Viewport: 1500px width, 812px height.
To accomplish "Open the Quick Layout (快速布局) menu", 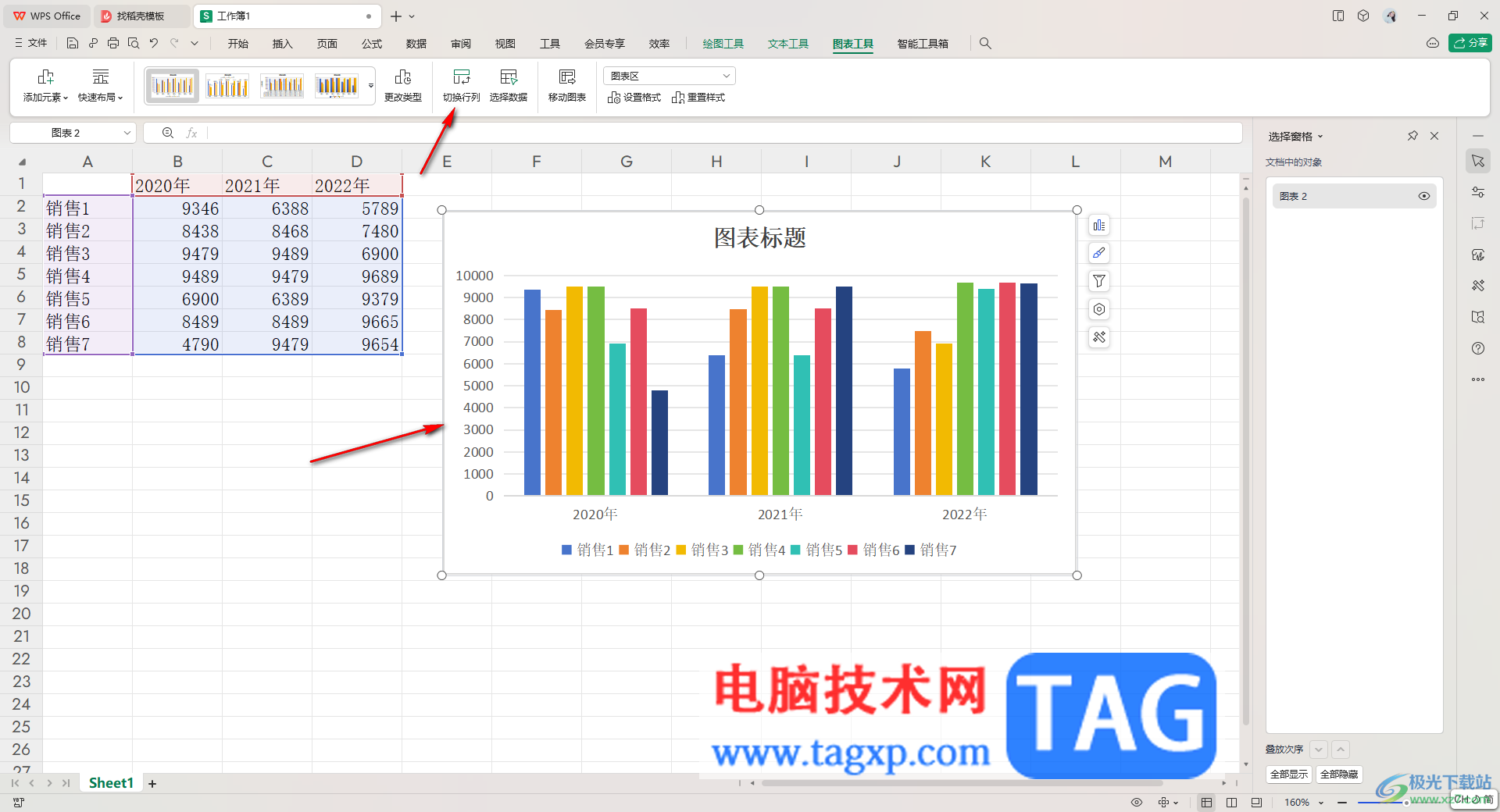I will (x=100, y=86).
